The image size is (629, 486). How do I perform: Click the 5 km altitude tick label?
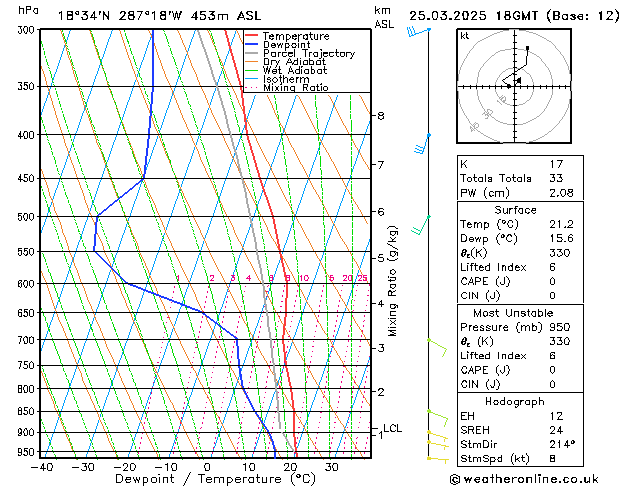pyautogui.click(x=381, y=258)
